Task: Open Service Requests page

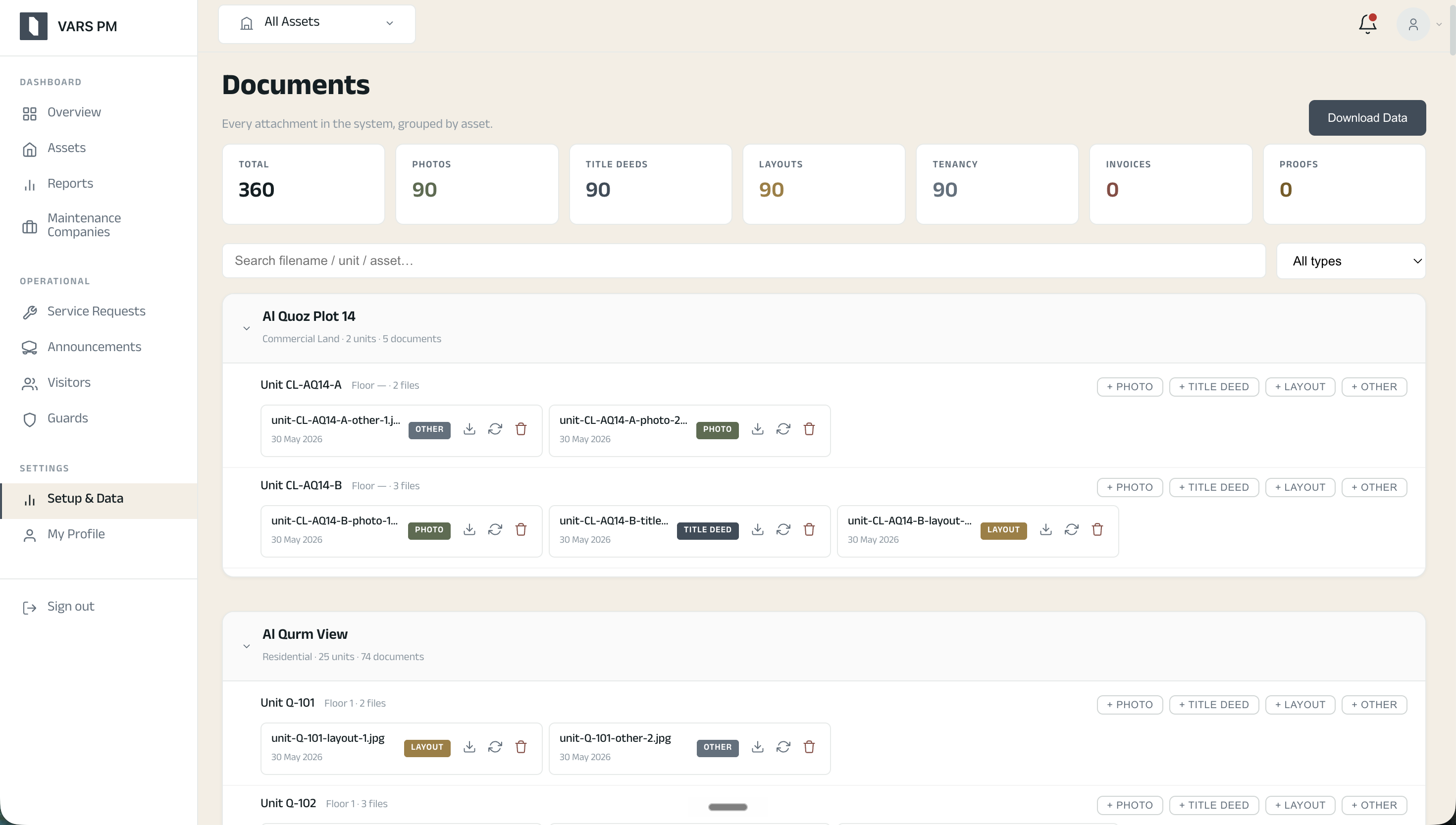Action: [x=99, y=311]
